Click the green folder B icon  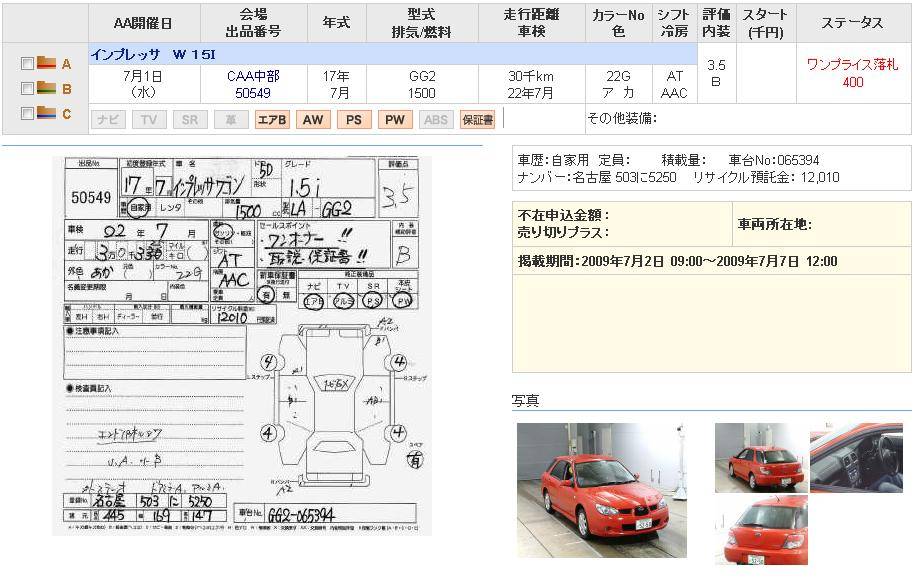46,87
